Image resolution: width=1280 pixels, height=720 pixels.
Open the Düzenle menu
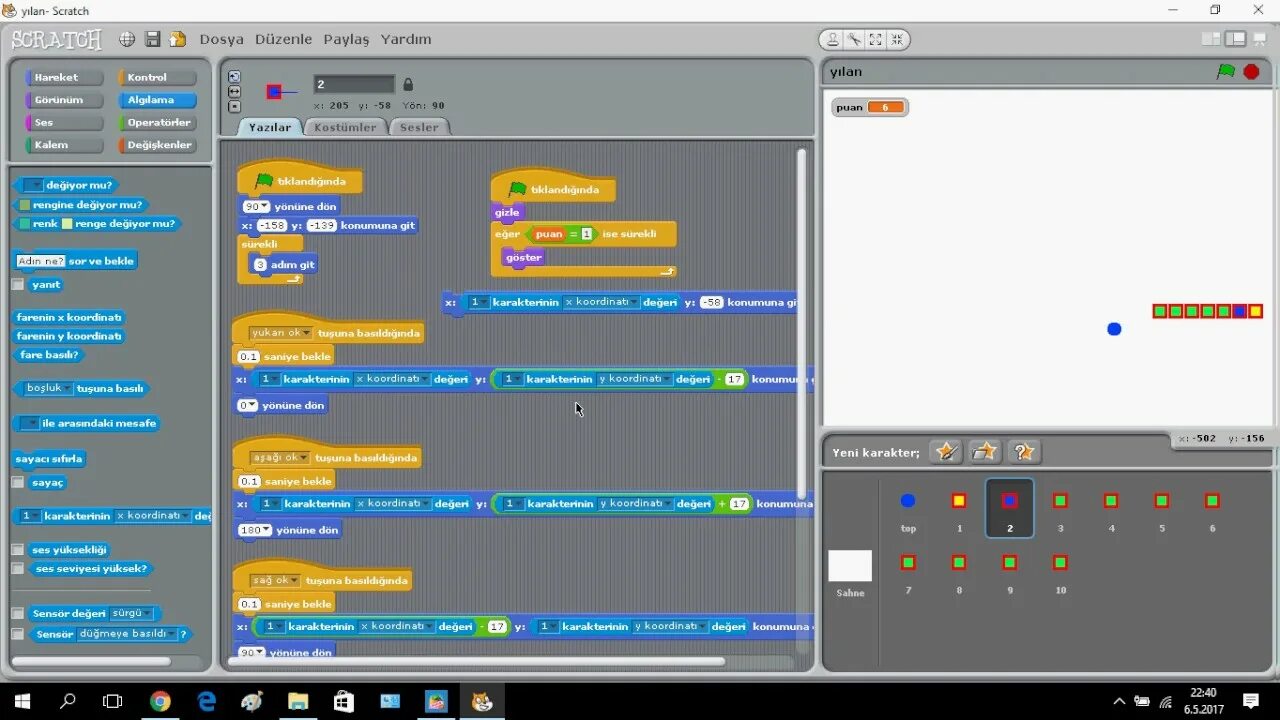(x=284, y=39)
